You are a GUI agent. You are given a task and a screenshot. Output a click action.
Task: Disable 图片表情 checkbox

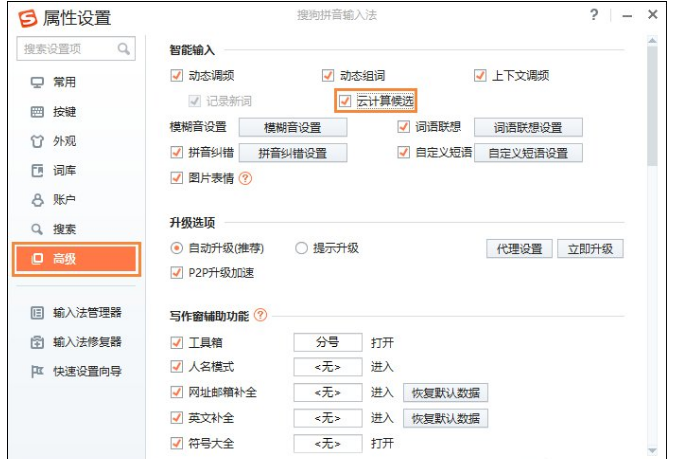click(176, 178)
